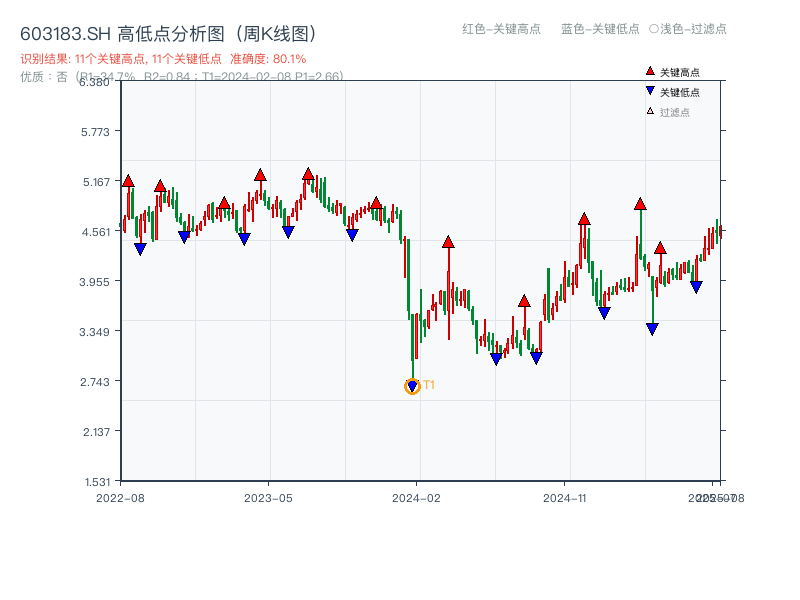
Task: Click the 准确度: 80.1% text
Action: click(x=268, y=60)
